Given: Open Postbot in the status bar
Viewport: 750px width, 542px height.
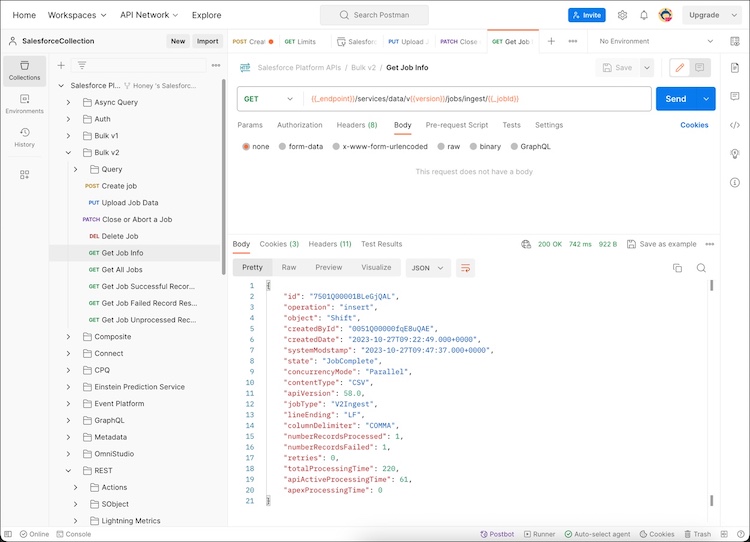Looking at the screenshot, I should [497, 534].
